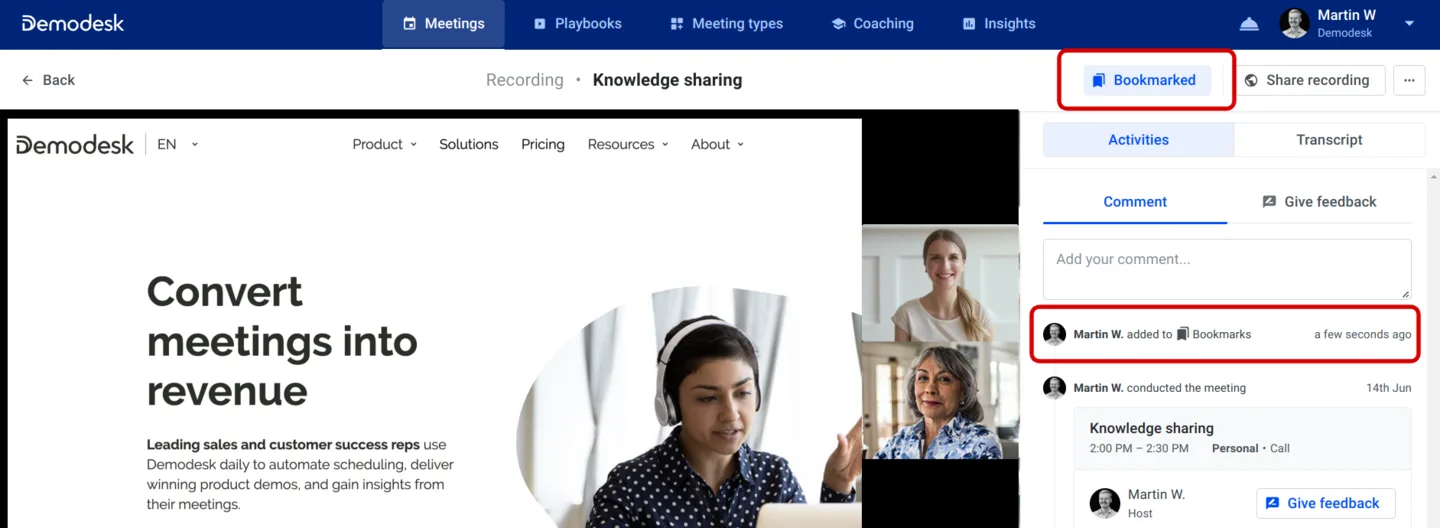Click the Add your comment text field
This screenshot has height=528, width=1440.
[x=1227, y=269]
